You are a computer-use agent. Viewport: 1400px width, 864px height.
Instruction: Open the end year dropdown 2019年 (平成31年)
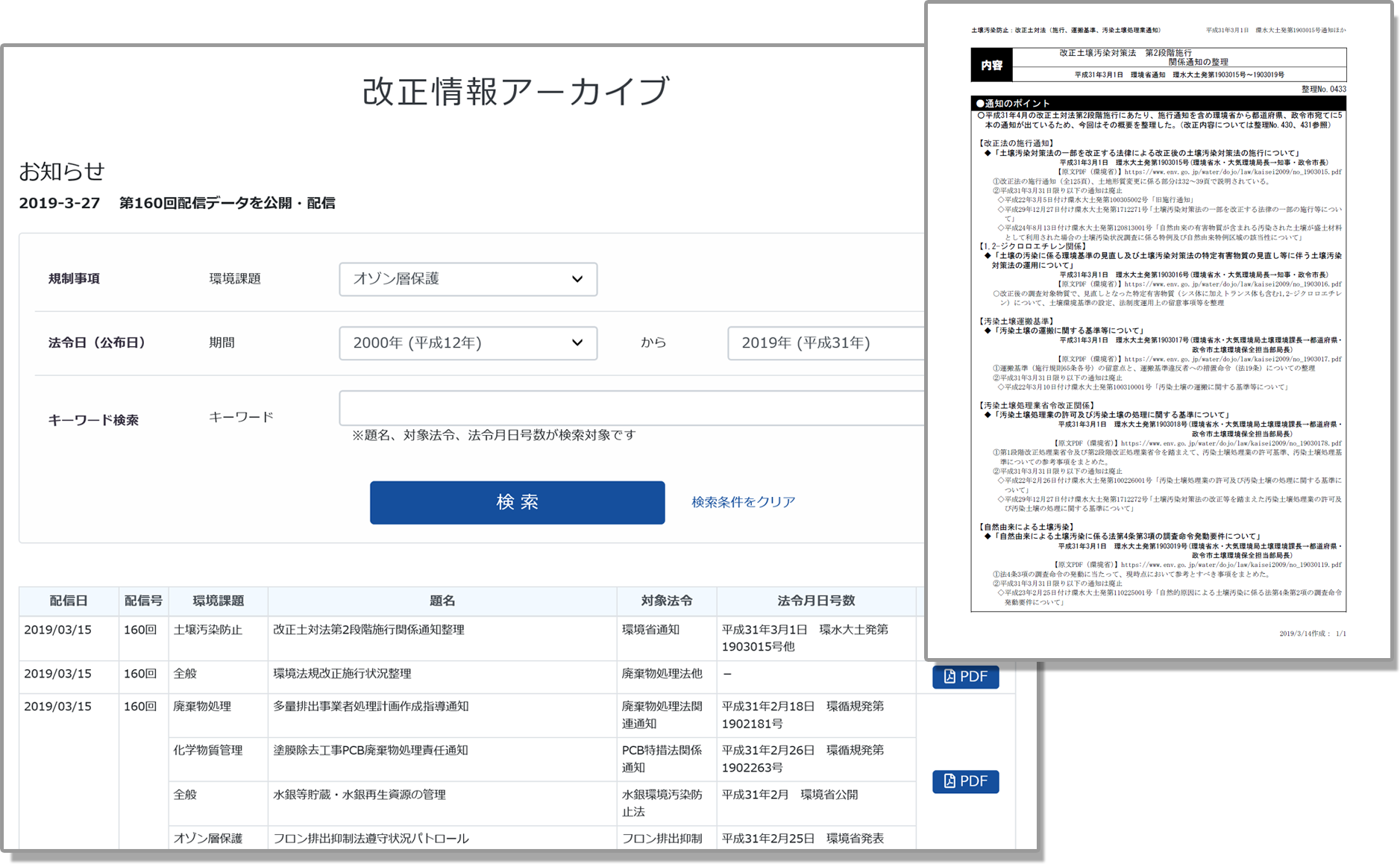826,343
